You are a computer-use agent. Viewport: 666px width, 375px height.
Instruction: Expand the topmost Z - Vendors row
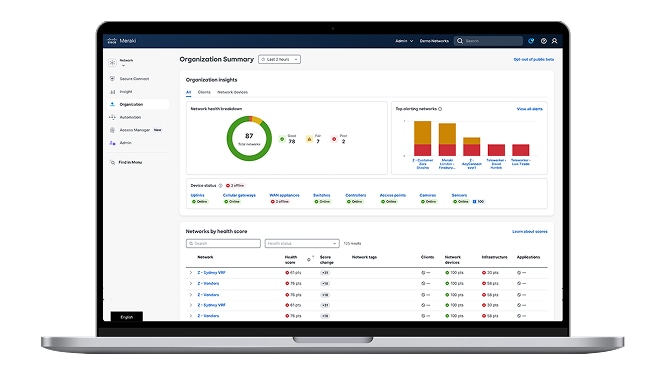[x=191, y=283]
